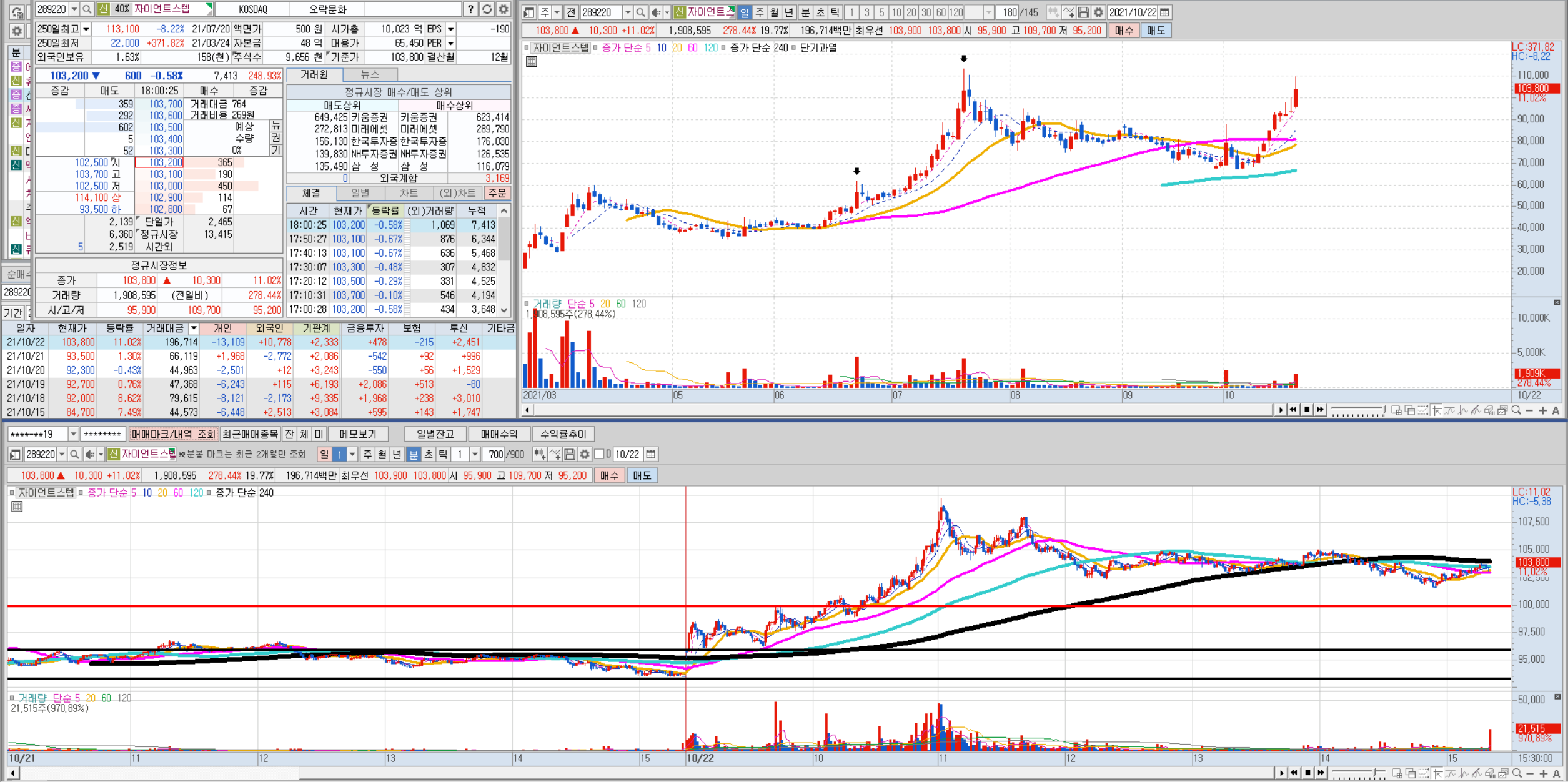Screen dimensions: 1568x782
Task: Play forward on the upper chart playback bar
Action: pyautogui.click(x=1281, y=410)
